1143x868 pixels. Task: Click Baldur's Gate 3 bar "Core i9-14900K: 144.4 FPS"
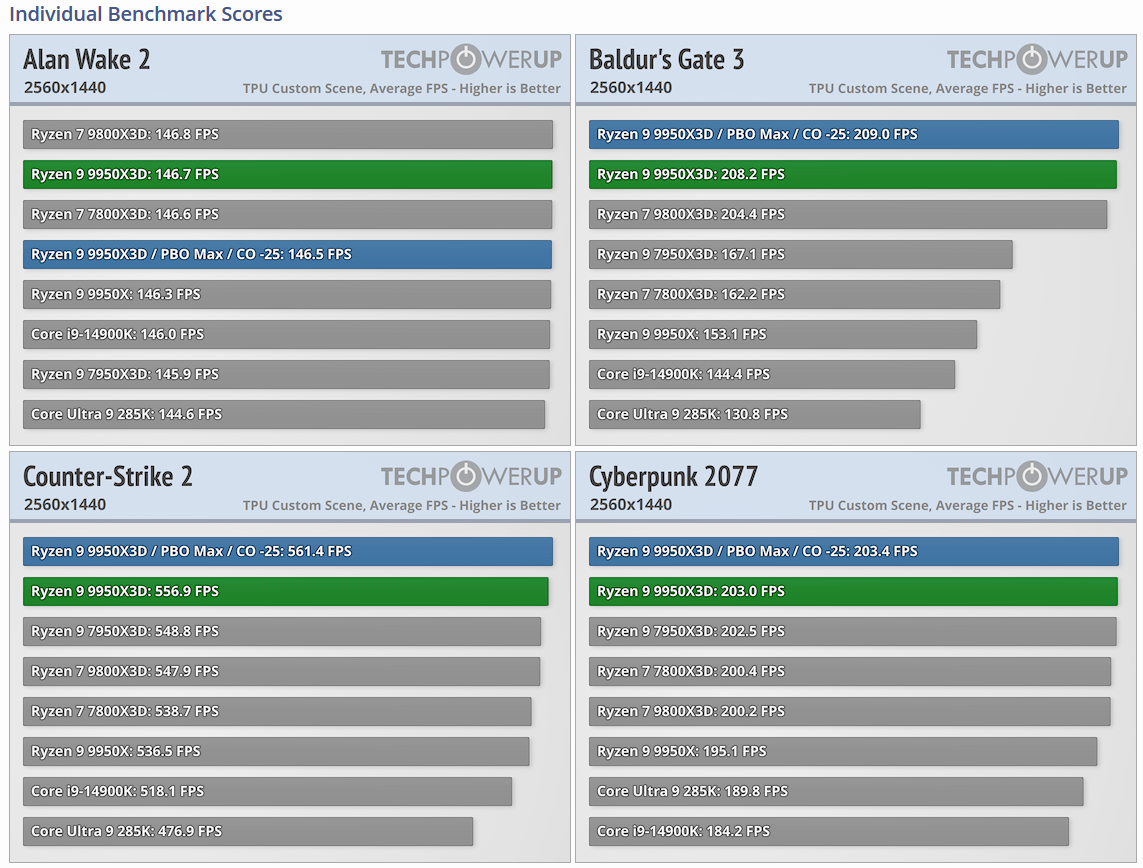tap(772, 375)
